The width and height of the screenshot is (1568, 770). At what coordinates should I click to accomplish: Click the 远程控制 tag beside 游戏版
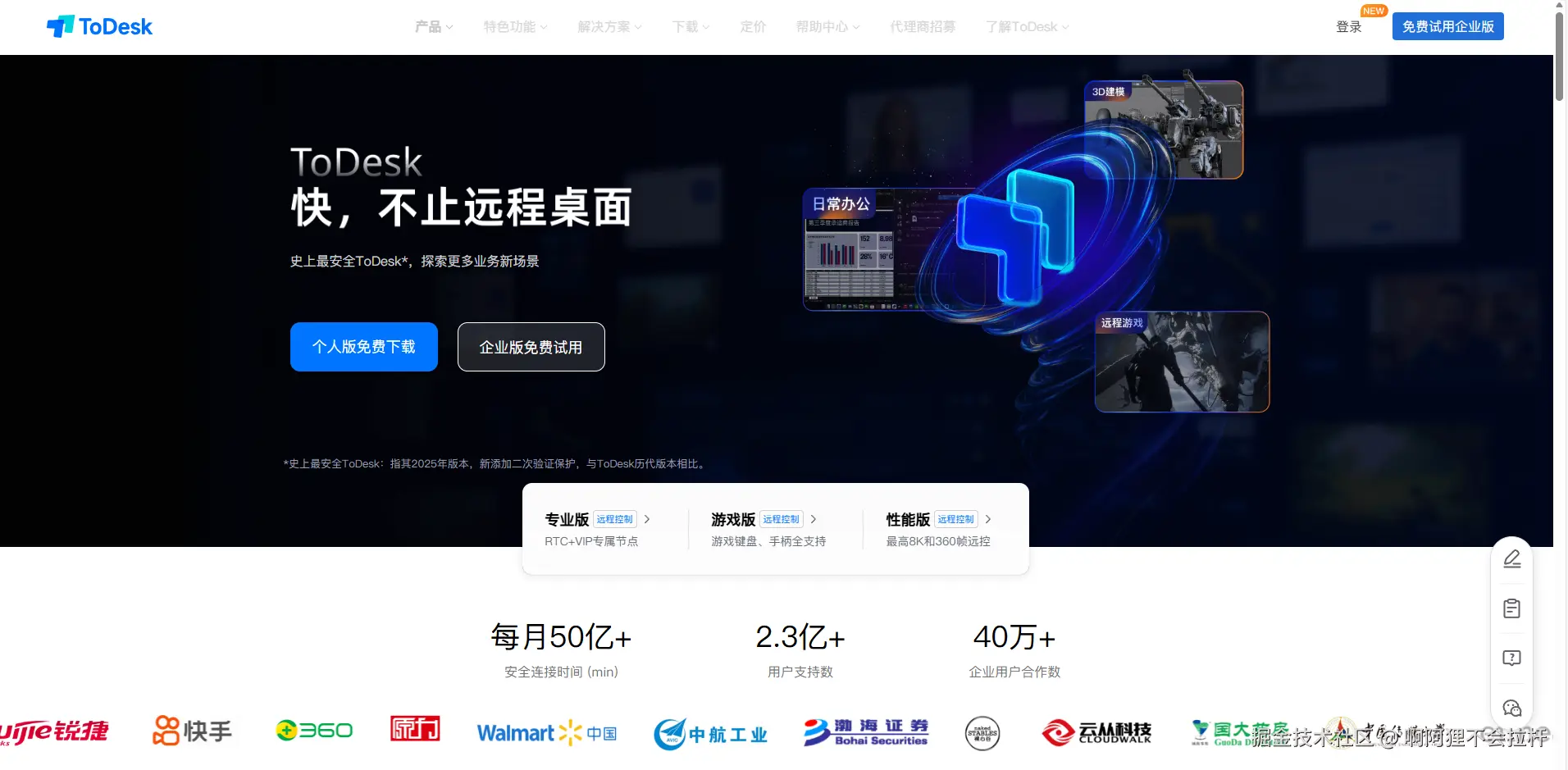point(782,519)
